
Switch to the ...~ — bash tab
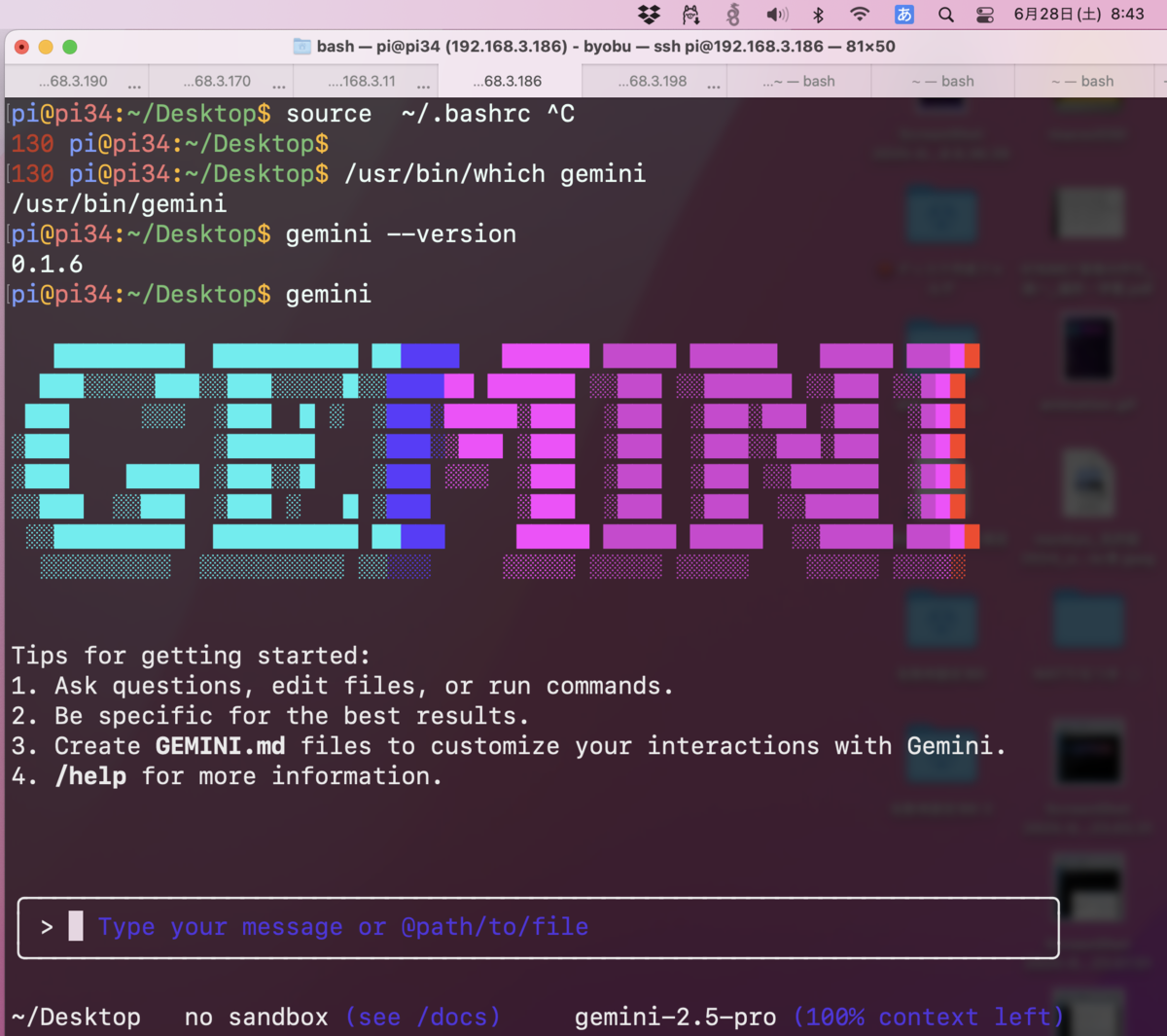pyautogui.click(x=798, y=82)
